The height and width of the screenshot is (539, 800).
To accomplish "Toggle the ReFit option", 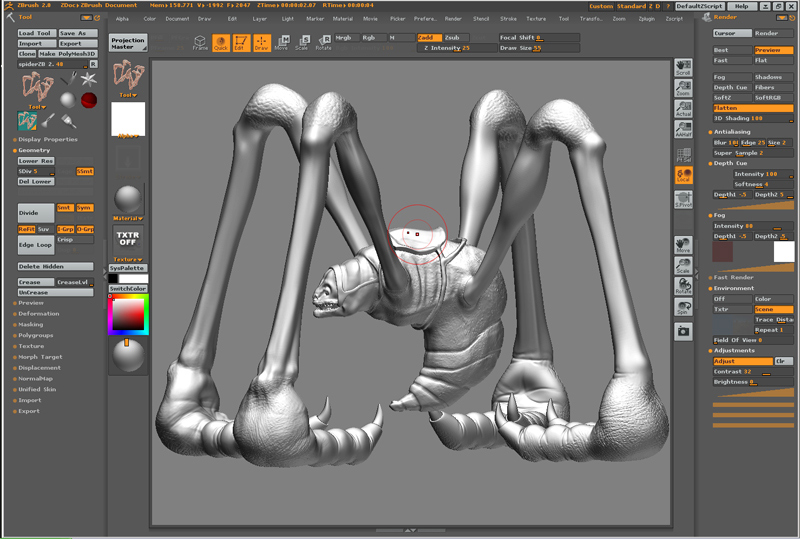I will [x=27, y=229].
